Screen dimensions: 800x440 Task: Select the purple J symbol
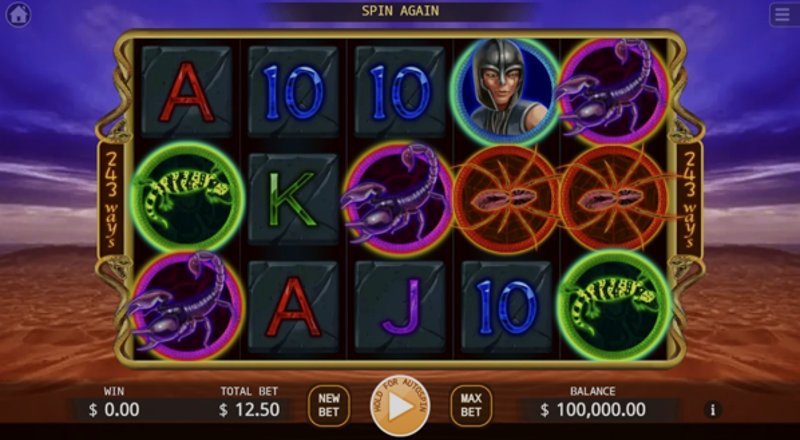coord(400,306)
